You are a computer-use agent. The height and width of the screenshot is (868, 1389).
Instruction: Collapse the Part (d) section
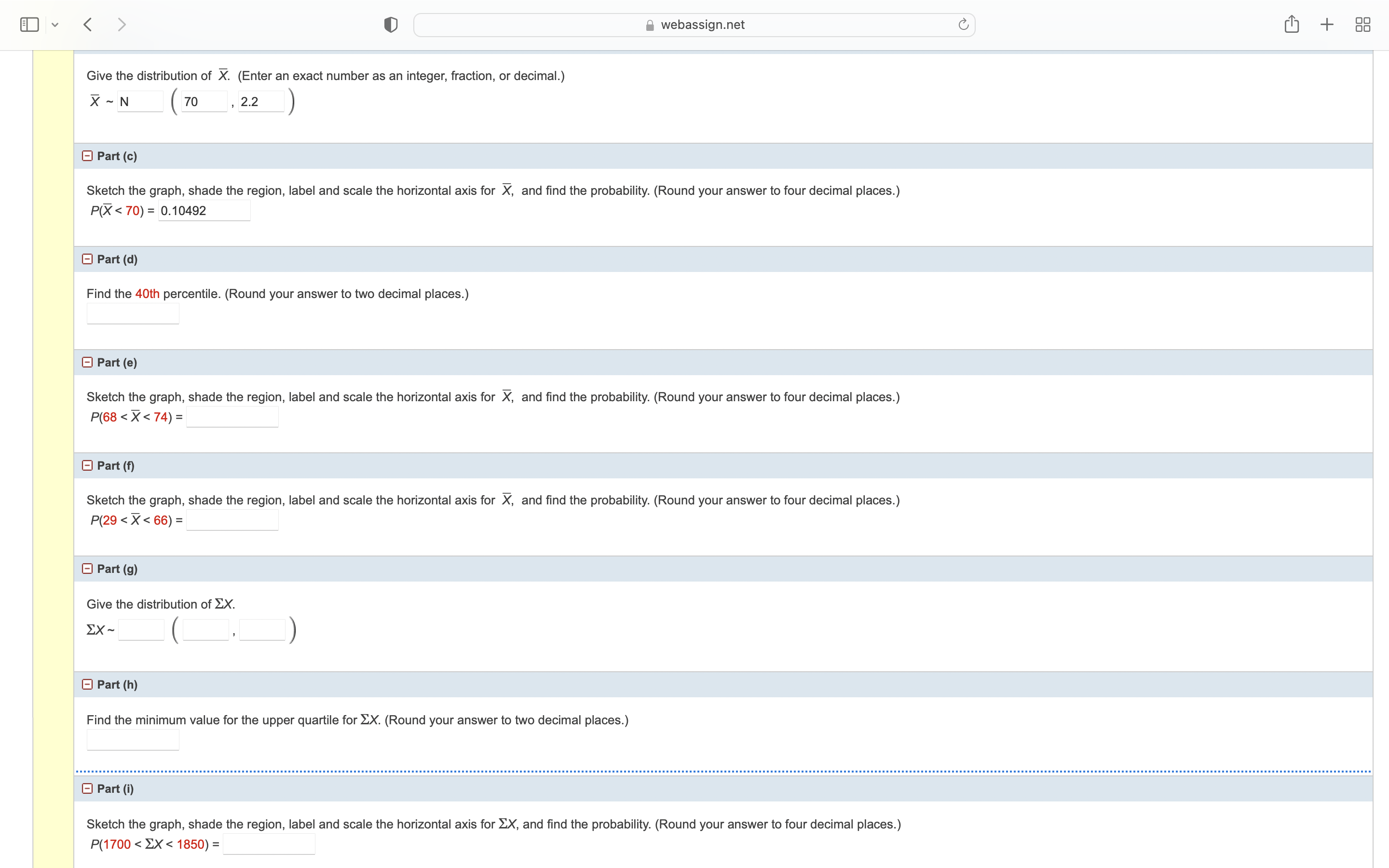(87, 259)
